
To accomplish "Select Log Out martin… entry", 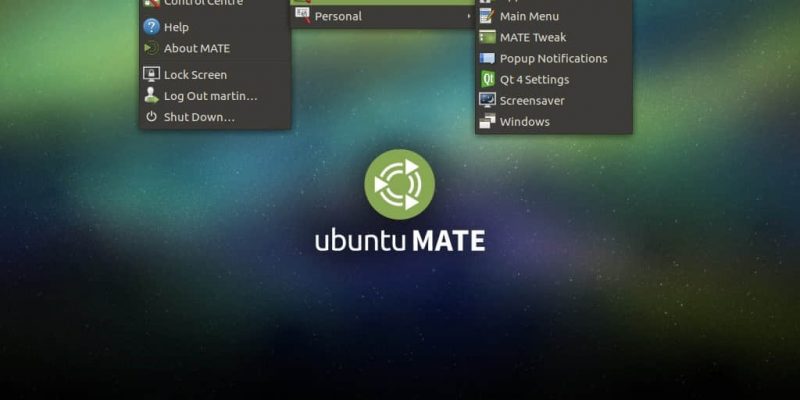I will pos(215,96).
